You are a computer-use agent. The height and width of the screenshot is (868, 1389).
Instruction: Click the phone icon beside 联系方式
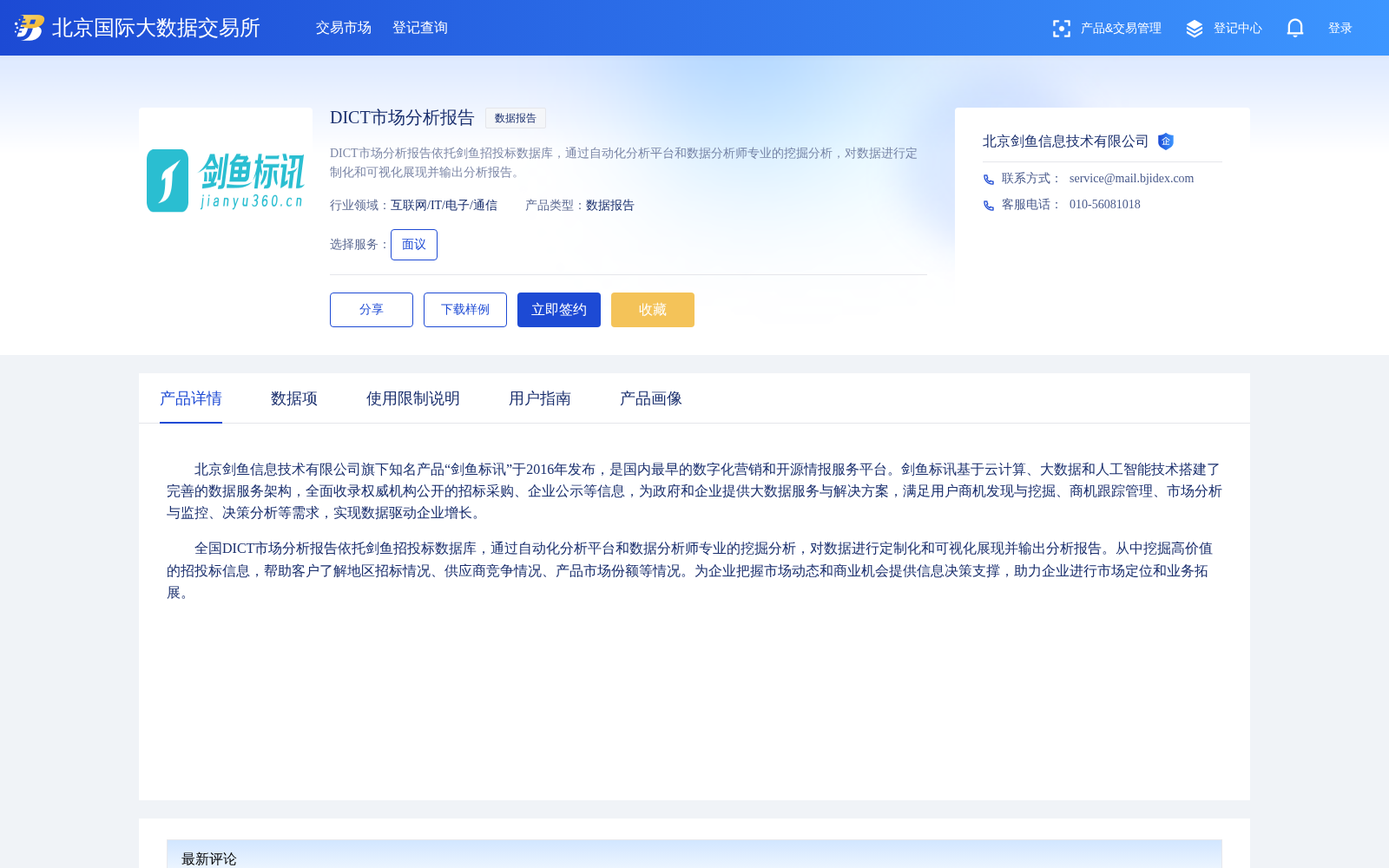(989, 180)
